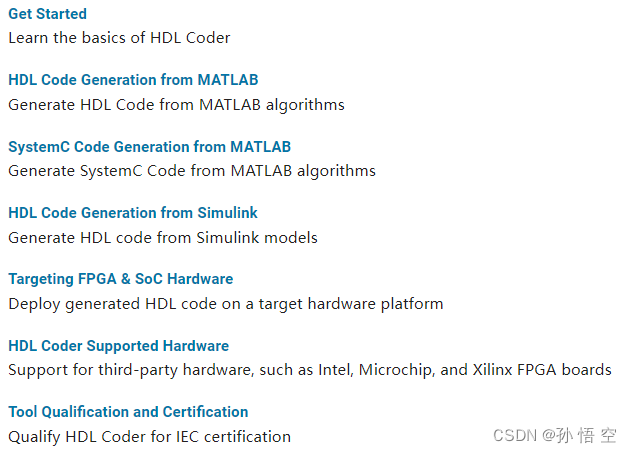This screenshot has height=453, width=632.
Task: Click the 'Support for third-party hardware' description
Action: (x=310, y=370)
